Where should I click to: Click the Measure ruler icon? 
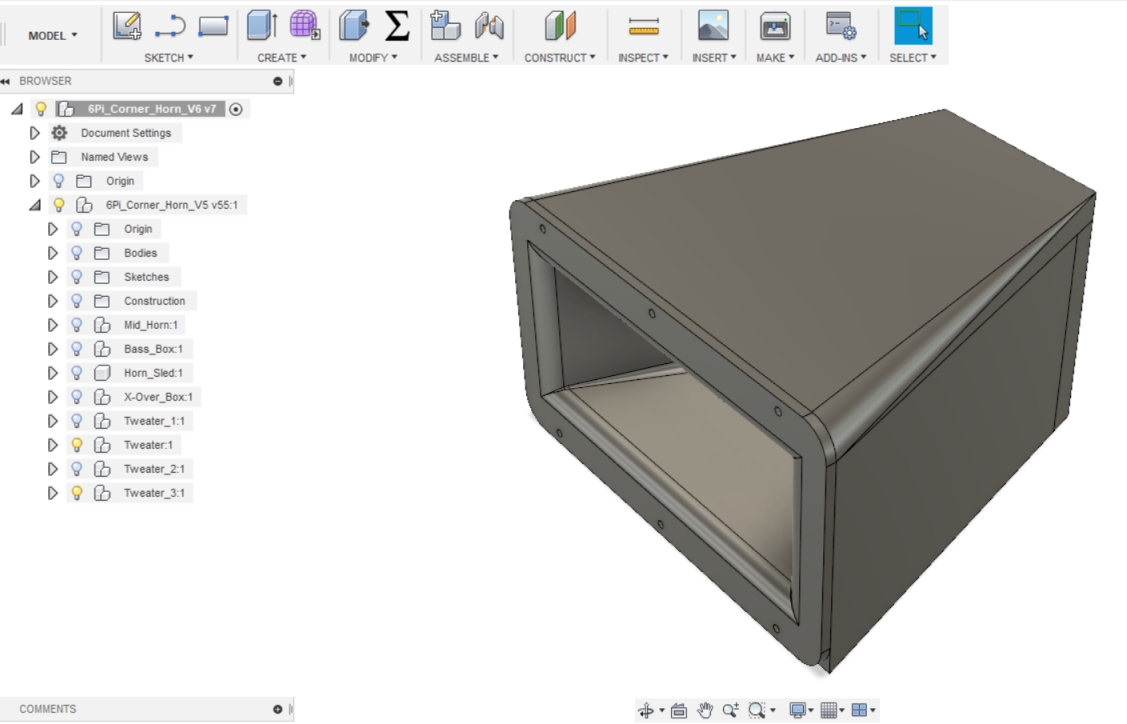pos(643,27)
